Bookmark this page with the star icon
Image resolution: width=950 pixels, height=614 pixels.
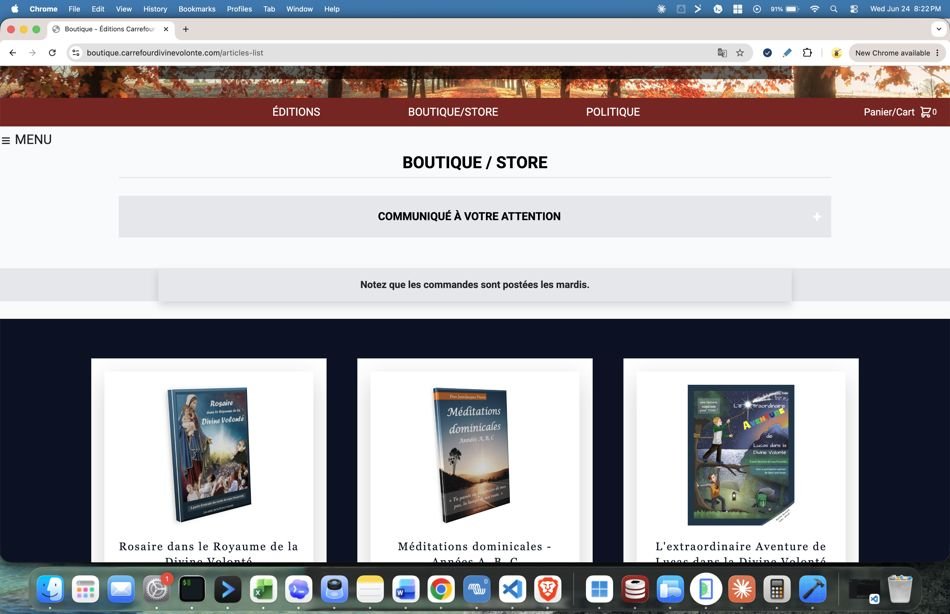740,53
